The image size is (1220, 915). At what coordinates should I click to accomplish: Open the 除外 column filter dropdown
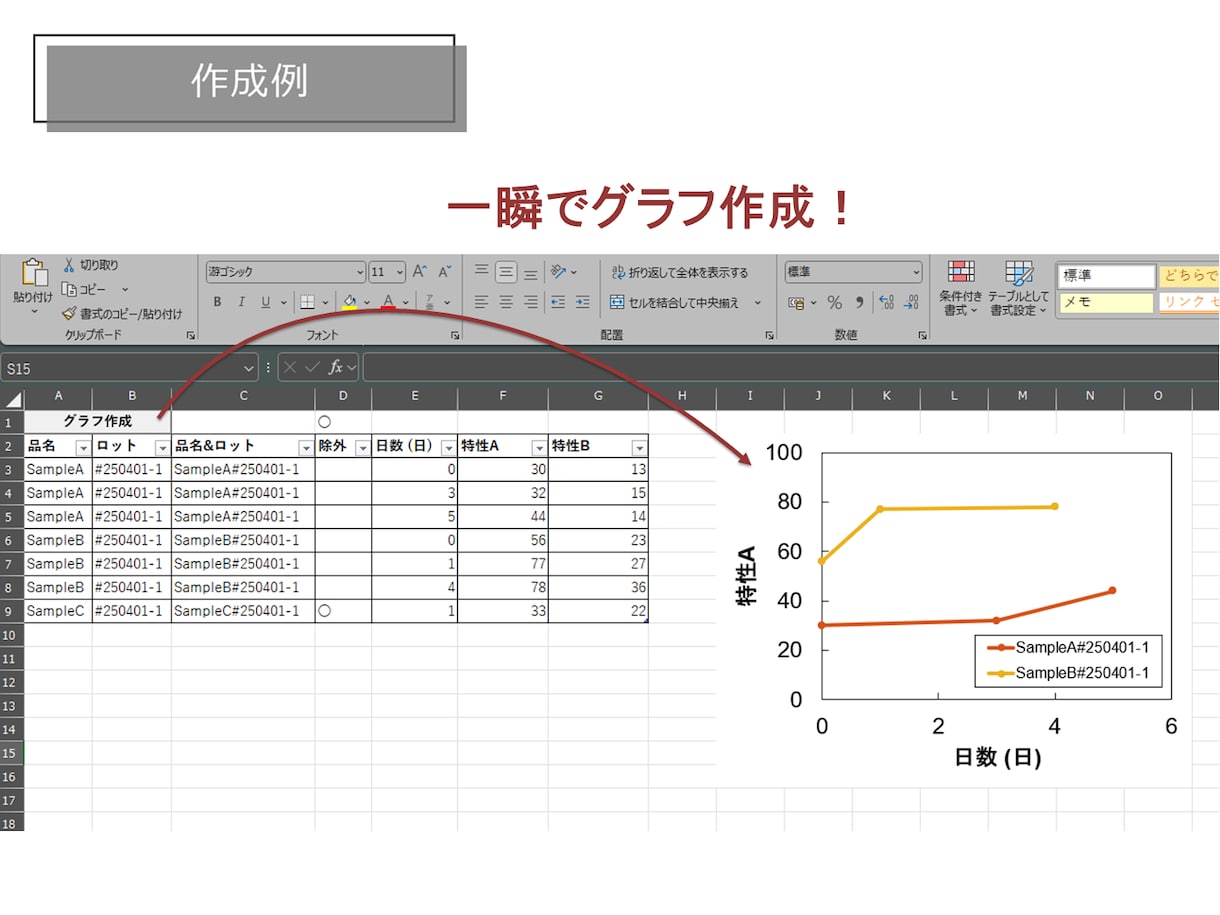pyautogui.click(x=362, y=447)
